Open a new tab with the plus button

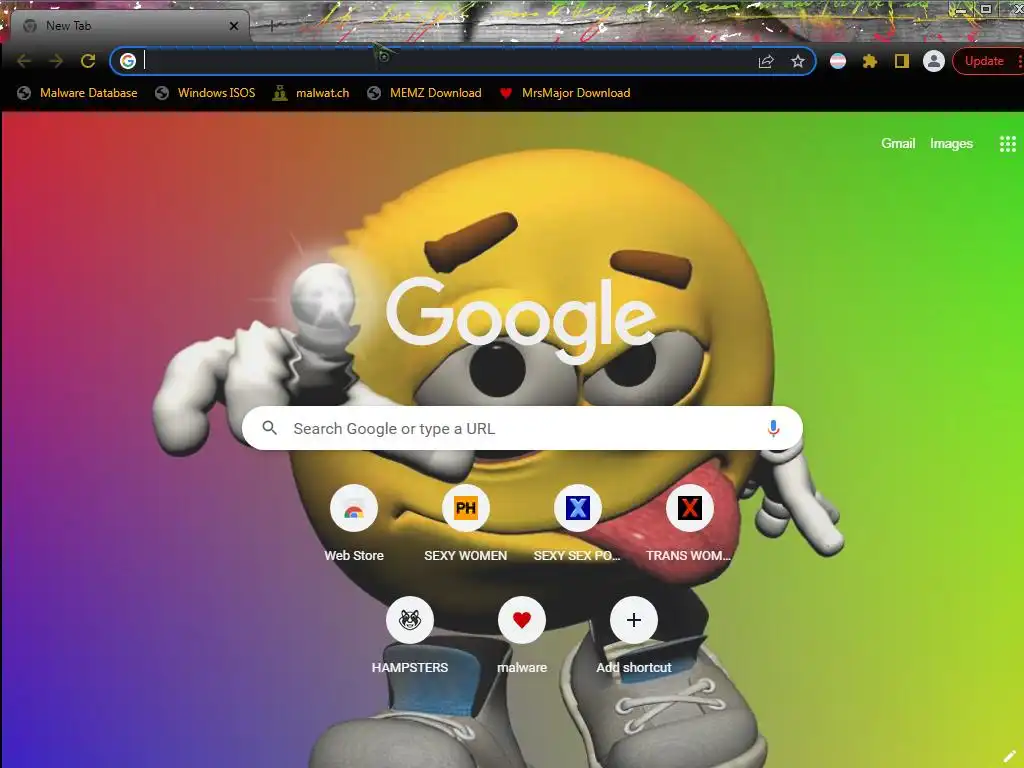click(272, 26)
